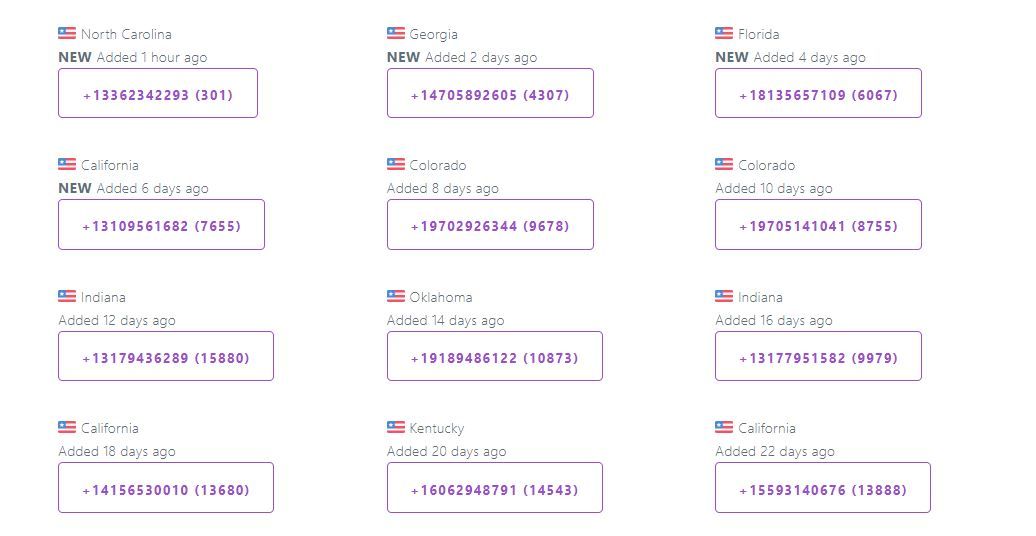This screenshot has width=1036, height=536.
Task: Choose the number +13109561682 (7655)
Action: (161, 225)
